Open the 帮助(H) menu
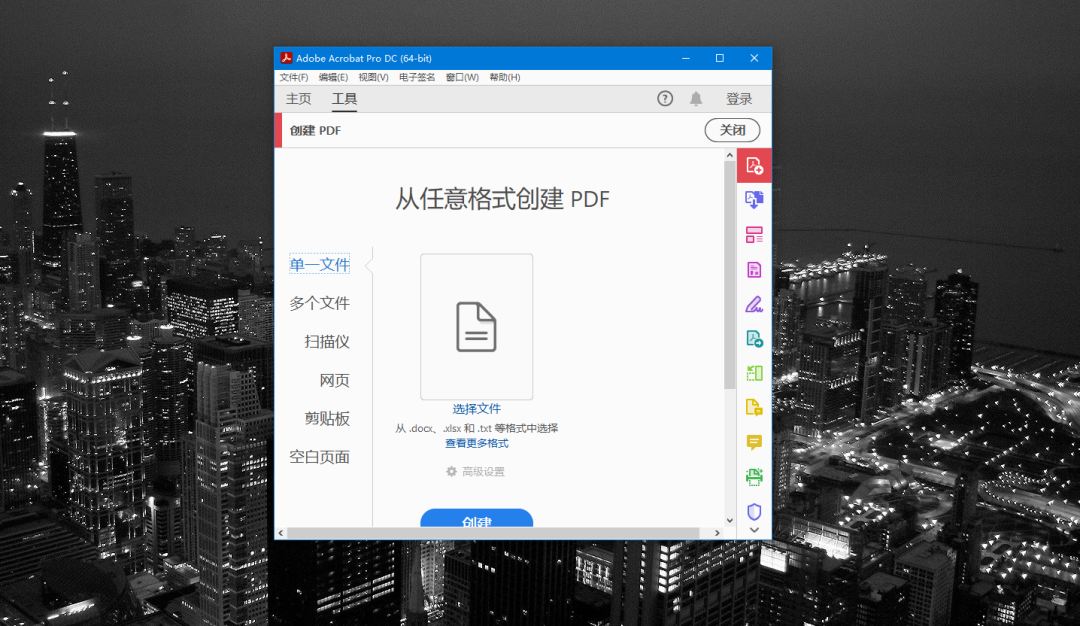The image size is (1080, 626). coord(505,77)
